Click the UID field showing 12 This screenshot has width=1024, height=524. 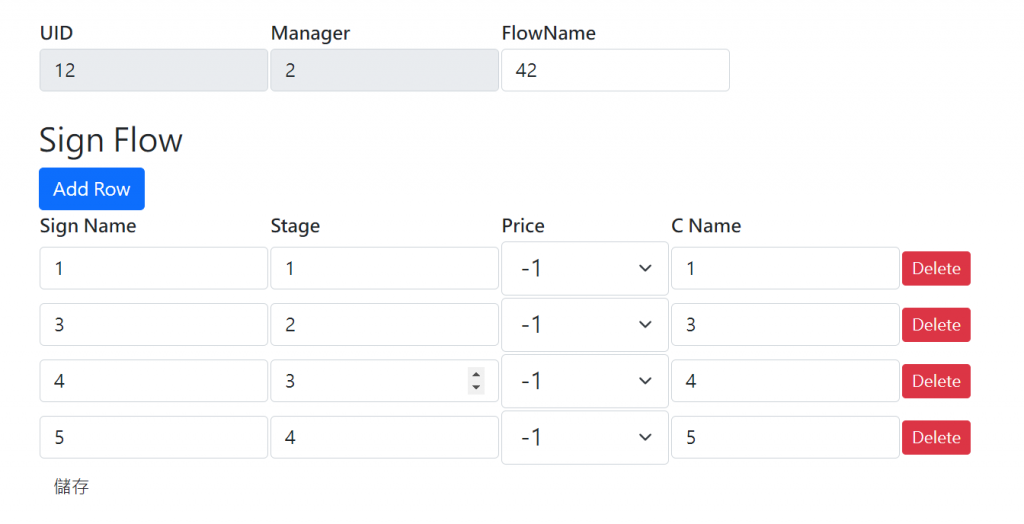click(154, 70)
